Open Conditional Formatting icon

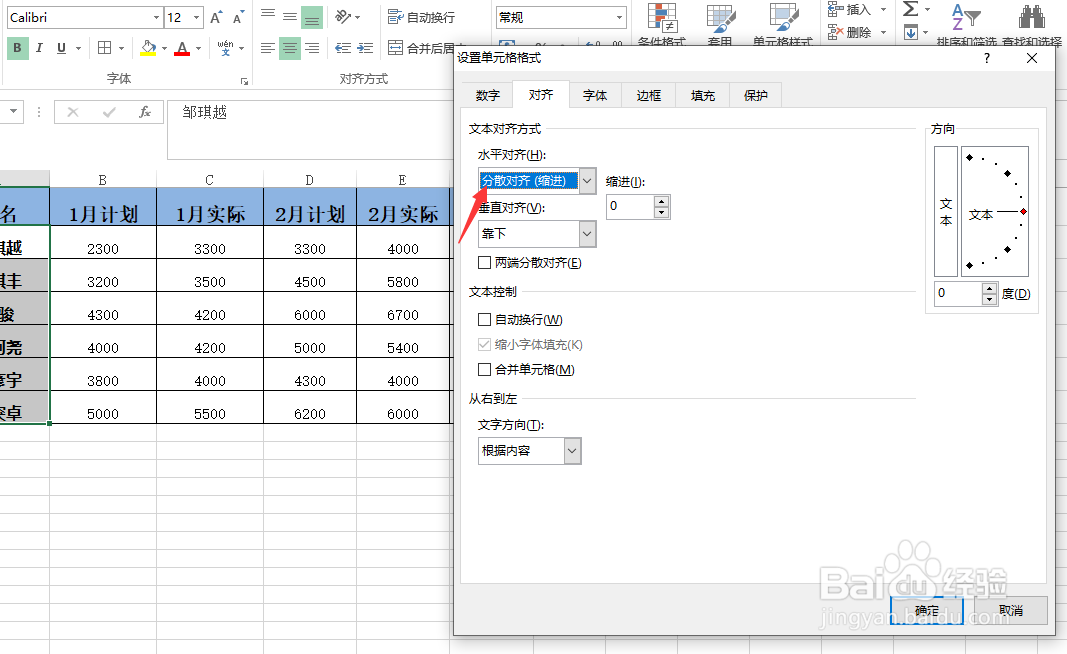(661, 18)
